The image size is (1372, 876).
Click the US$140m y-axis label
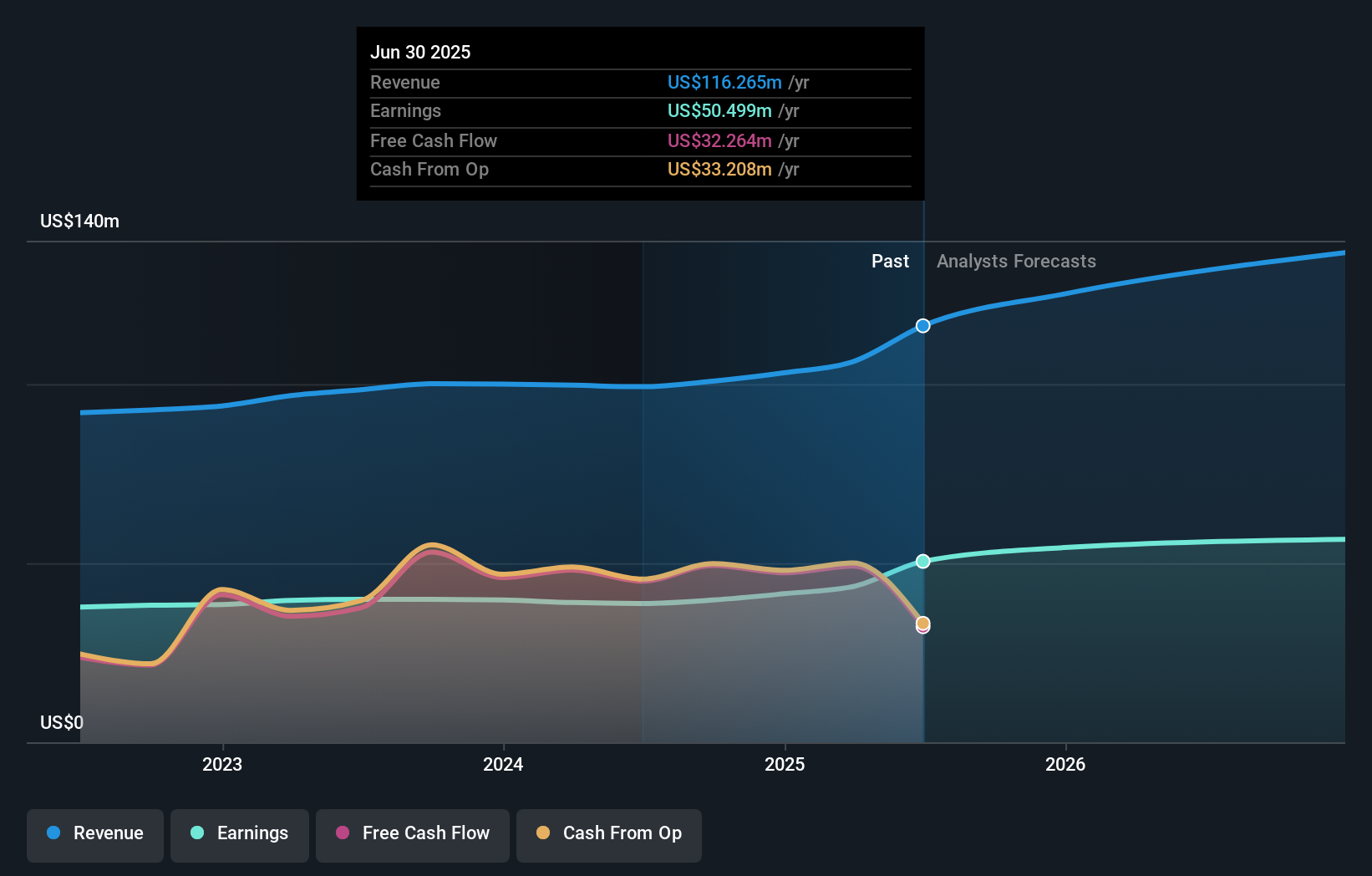(x=80, y=222)
